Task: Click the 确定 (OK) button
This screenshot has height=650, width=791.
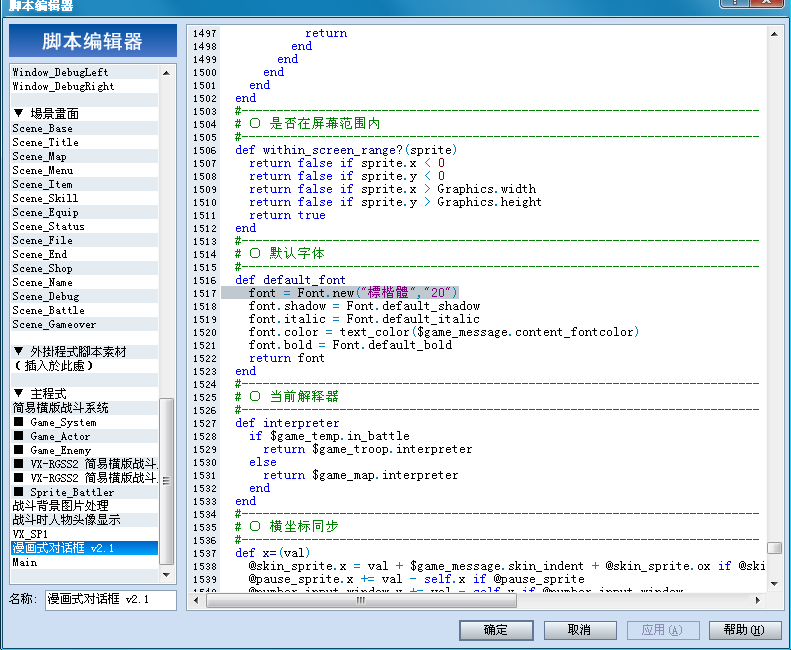Action: [496, 630]
